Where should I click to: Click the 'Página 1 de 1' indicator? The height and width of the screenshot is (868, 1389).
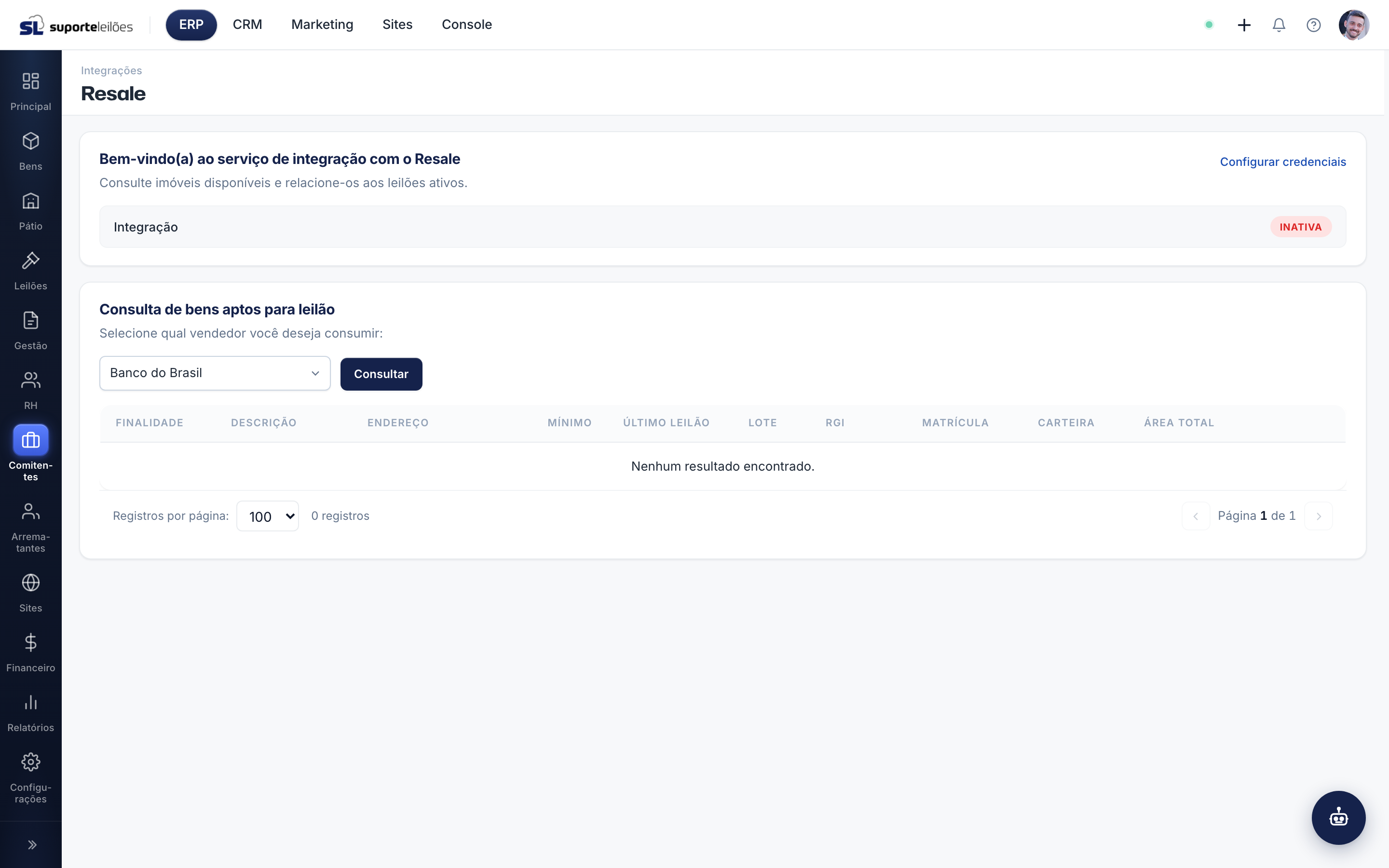[x=1256, y=516]
